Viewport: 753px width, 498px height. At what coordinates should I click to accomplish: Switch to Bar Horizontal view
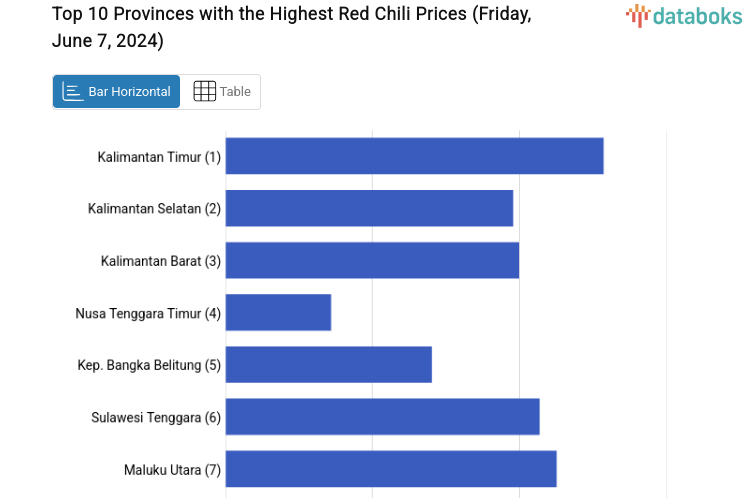click(x=117, y=92)
